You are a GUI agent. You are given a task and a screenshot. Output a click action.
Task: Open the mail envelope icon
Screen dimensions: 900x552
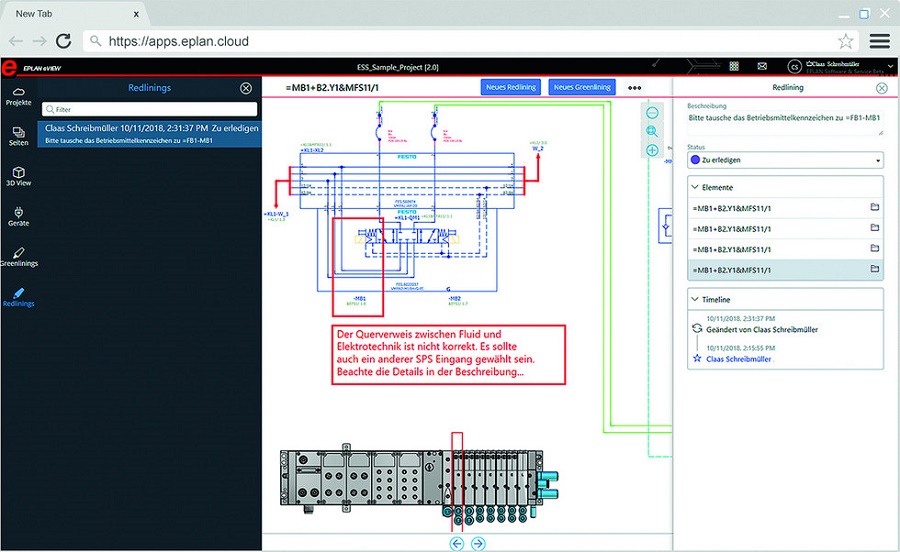761,66
